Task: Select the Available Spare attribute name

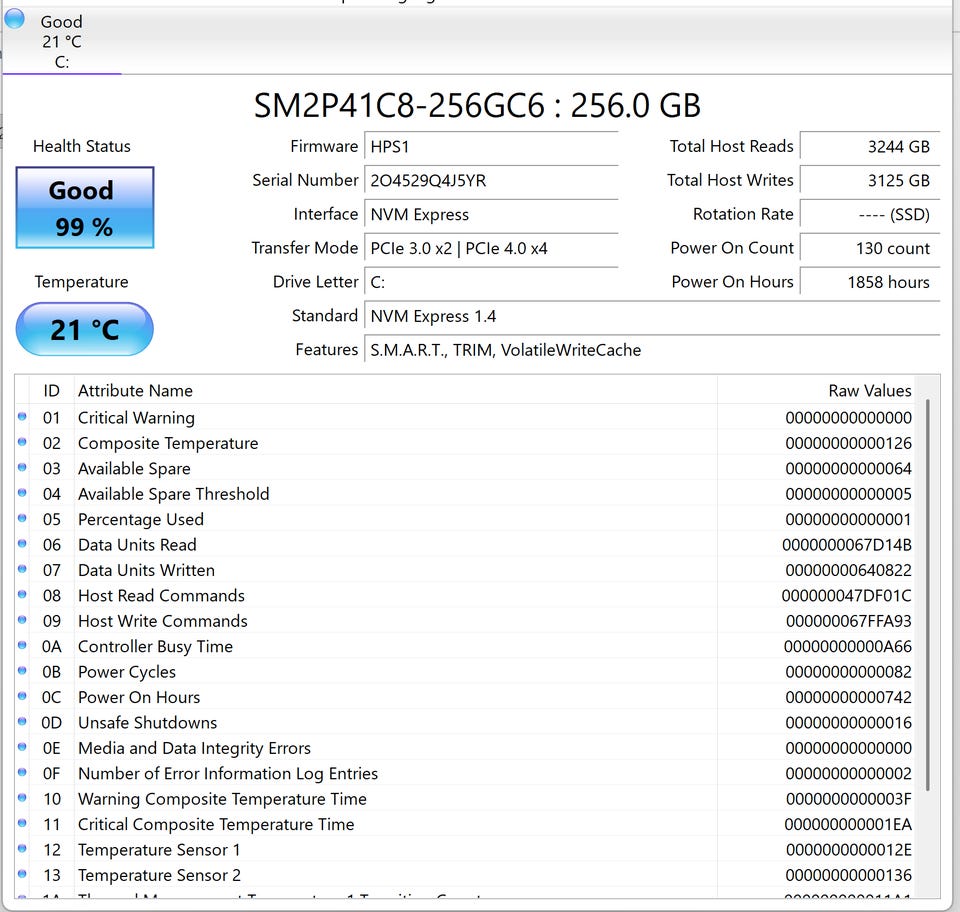Action: [x=134, y=469]
